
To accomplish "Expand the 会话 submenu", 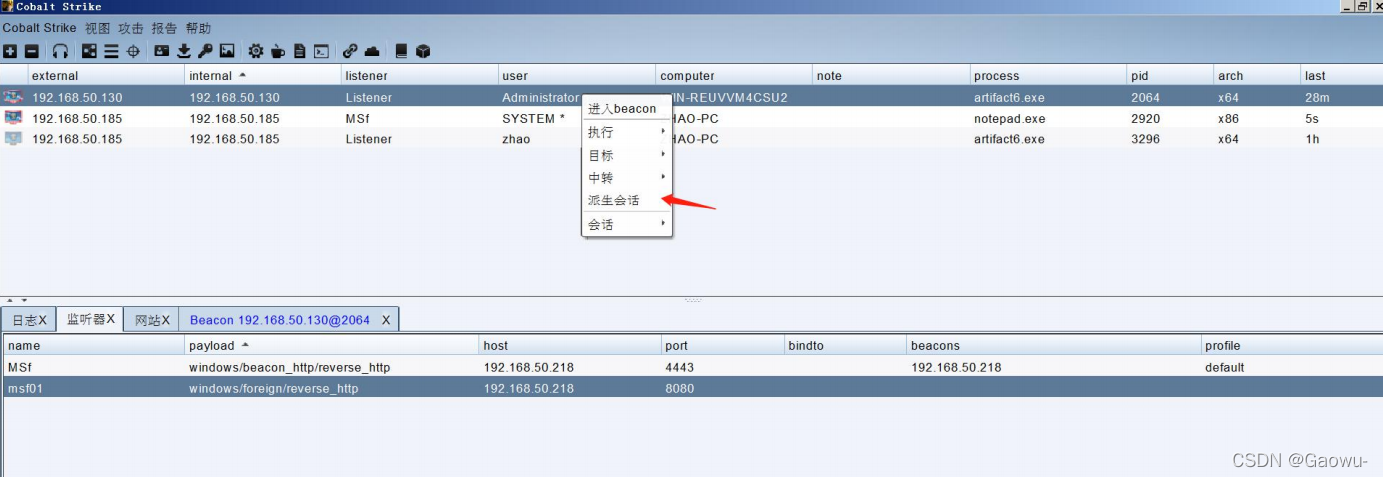I will pos(627,225).
